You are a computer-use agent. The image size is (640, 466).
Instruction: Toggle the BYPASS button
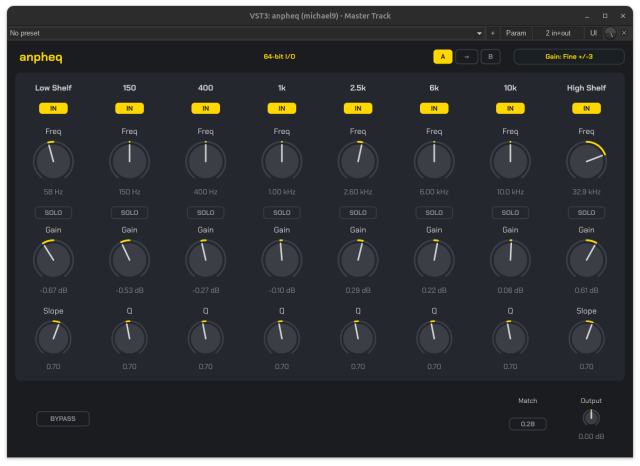63,419
